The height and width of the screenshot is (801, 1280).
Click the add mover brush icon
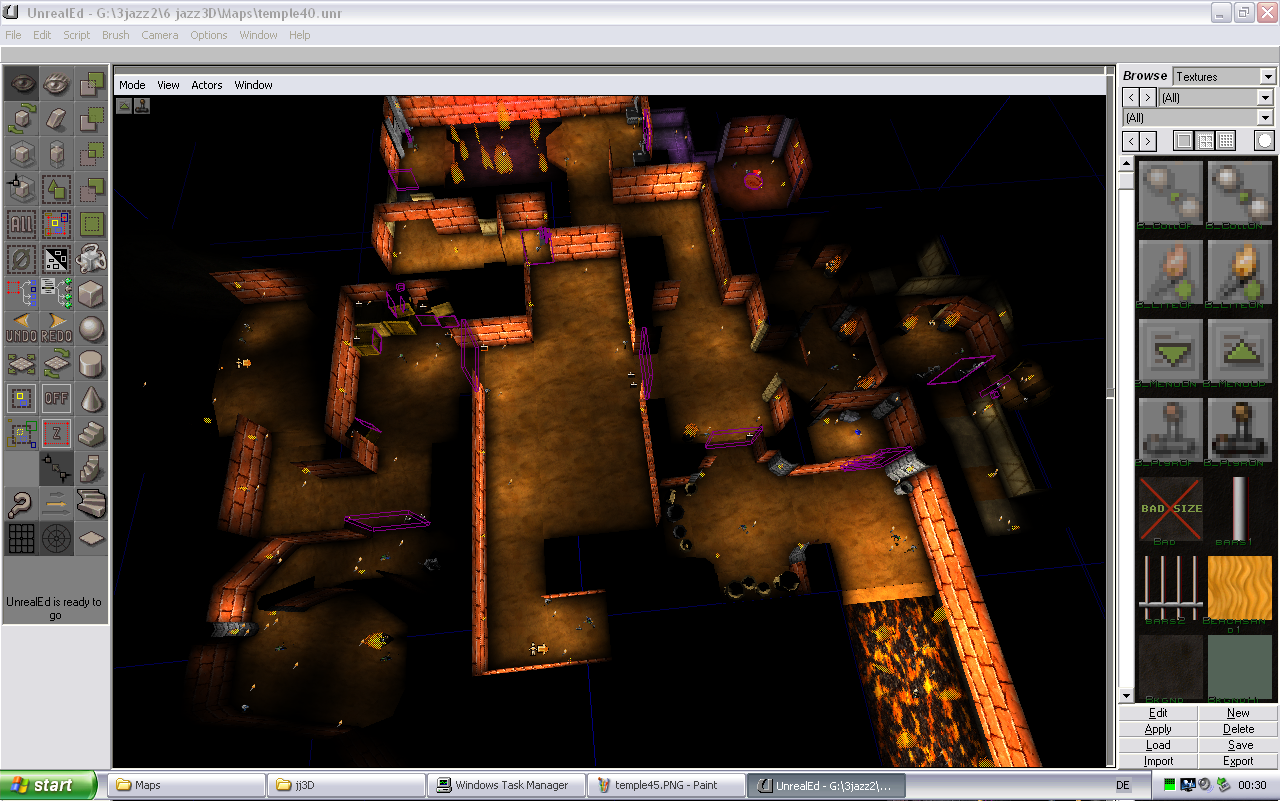[x=92, y=259]
